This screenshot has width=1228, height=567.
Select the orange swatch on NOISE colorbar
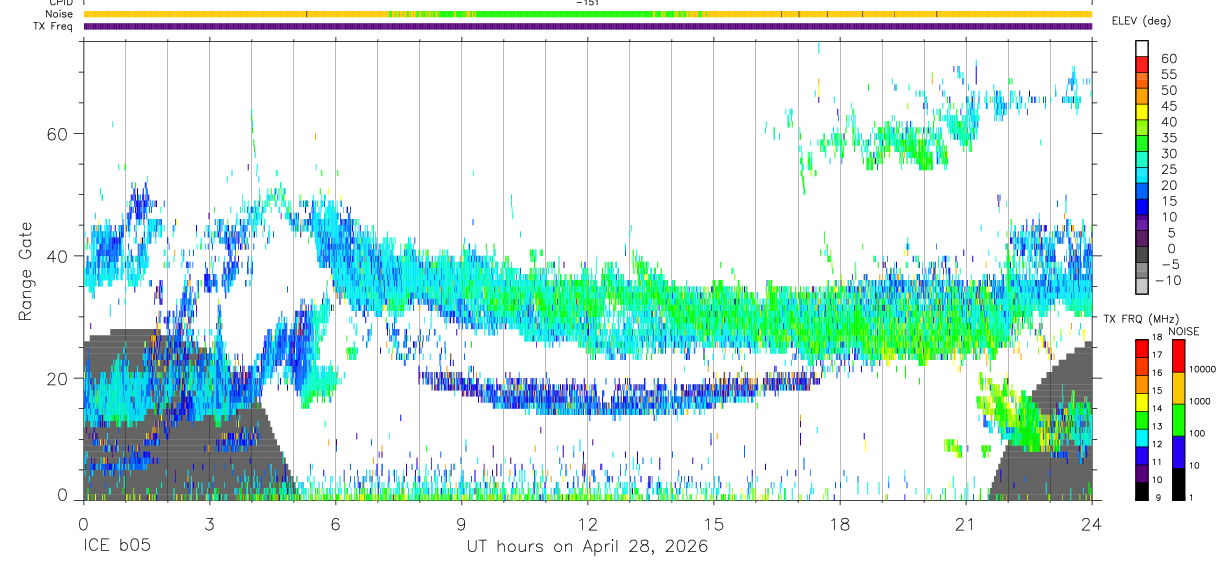(1178, 388)
